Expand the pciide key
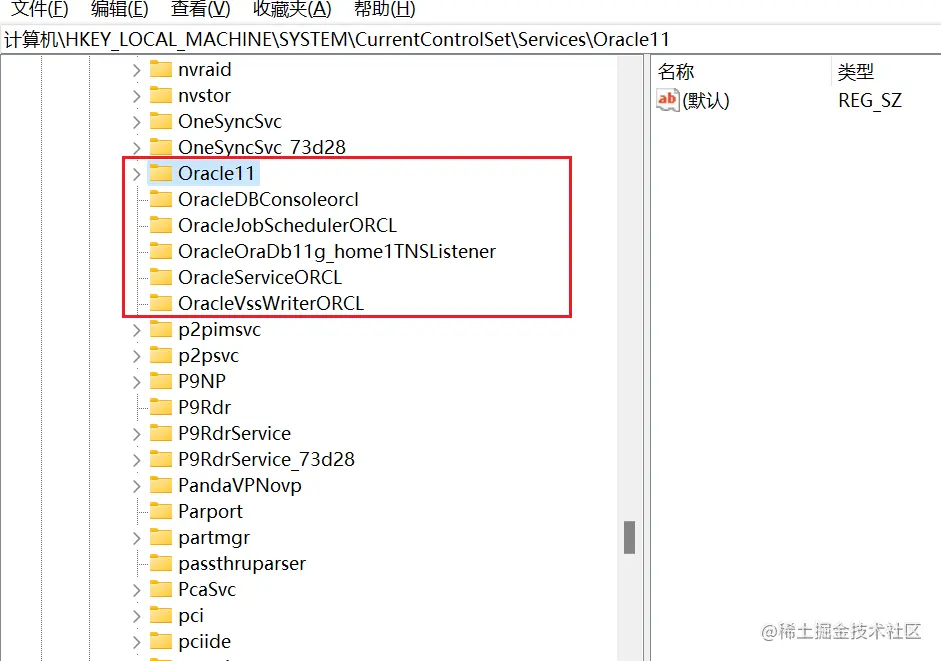Screen dimensions: 941x661 click(136, 642)
